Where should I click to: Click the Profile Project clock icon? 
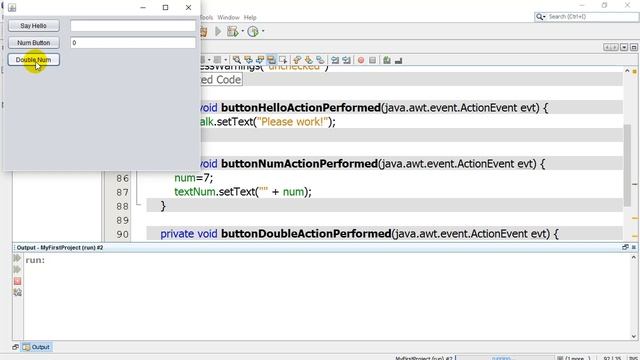pos(253,31)
